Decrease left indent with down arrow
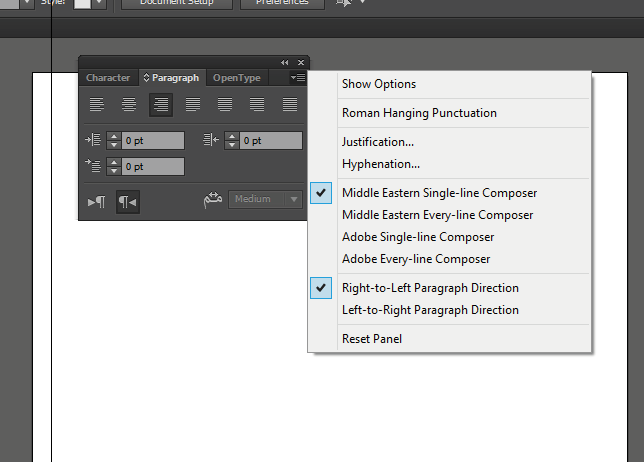The height and width of the screenshot is (462, 644). [114, 145]
